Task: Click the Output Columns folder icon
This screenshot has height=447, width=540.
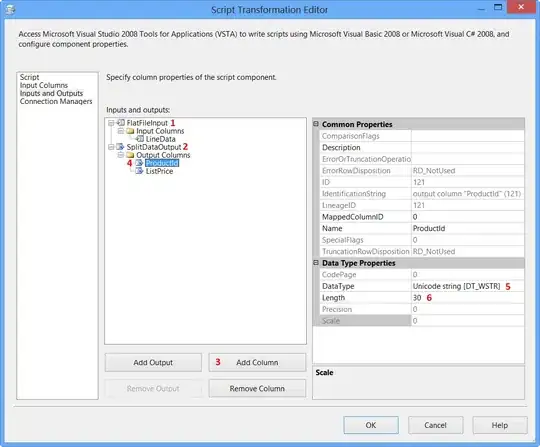Action: click(130, 155)
